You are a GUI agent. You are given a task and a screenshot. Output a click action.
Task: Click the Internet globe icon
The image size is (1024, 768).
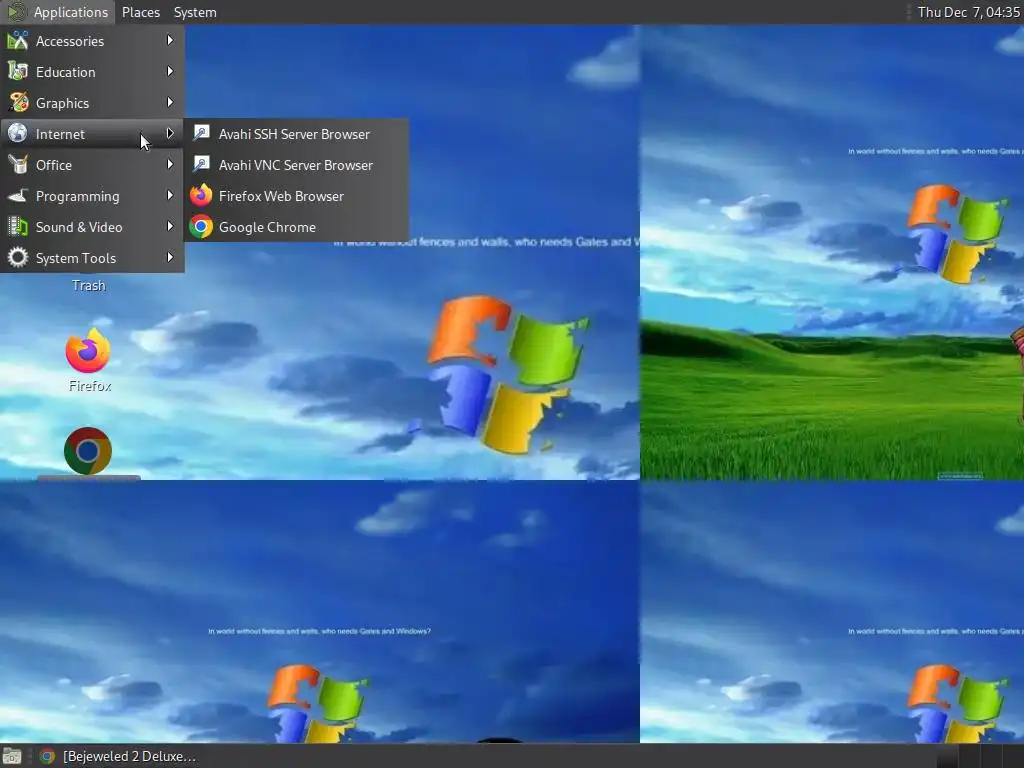click(x=18, y=133)
